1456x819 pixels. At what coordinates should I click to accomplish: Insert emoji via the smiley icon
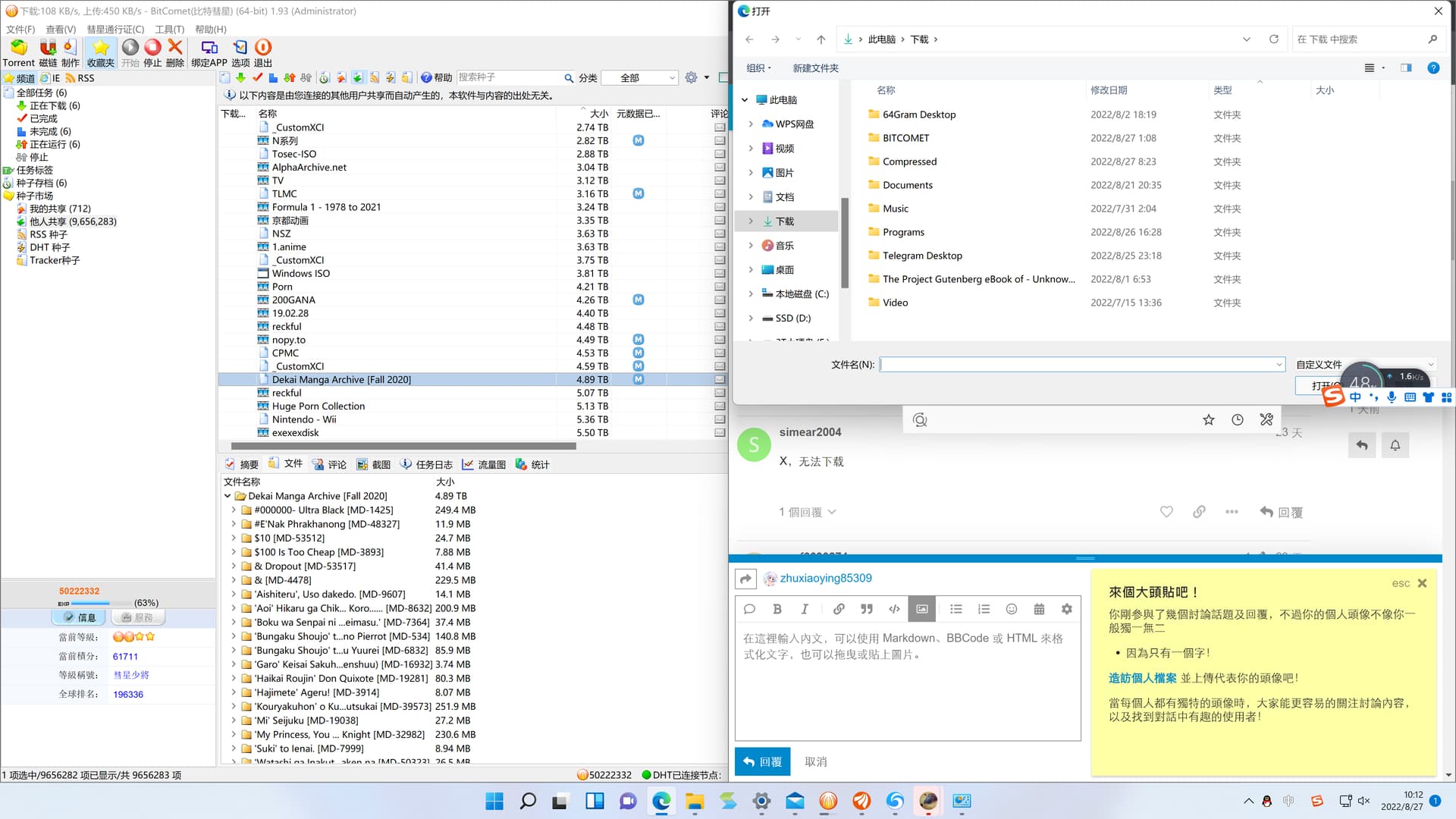pos(1011,609)
